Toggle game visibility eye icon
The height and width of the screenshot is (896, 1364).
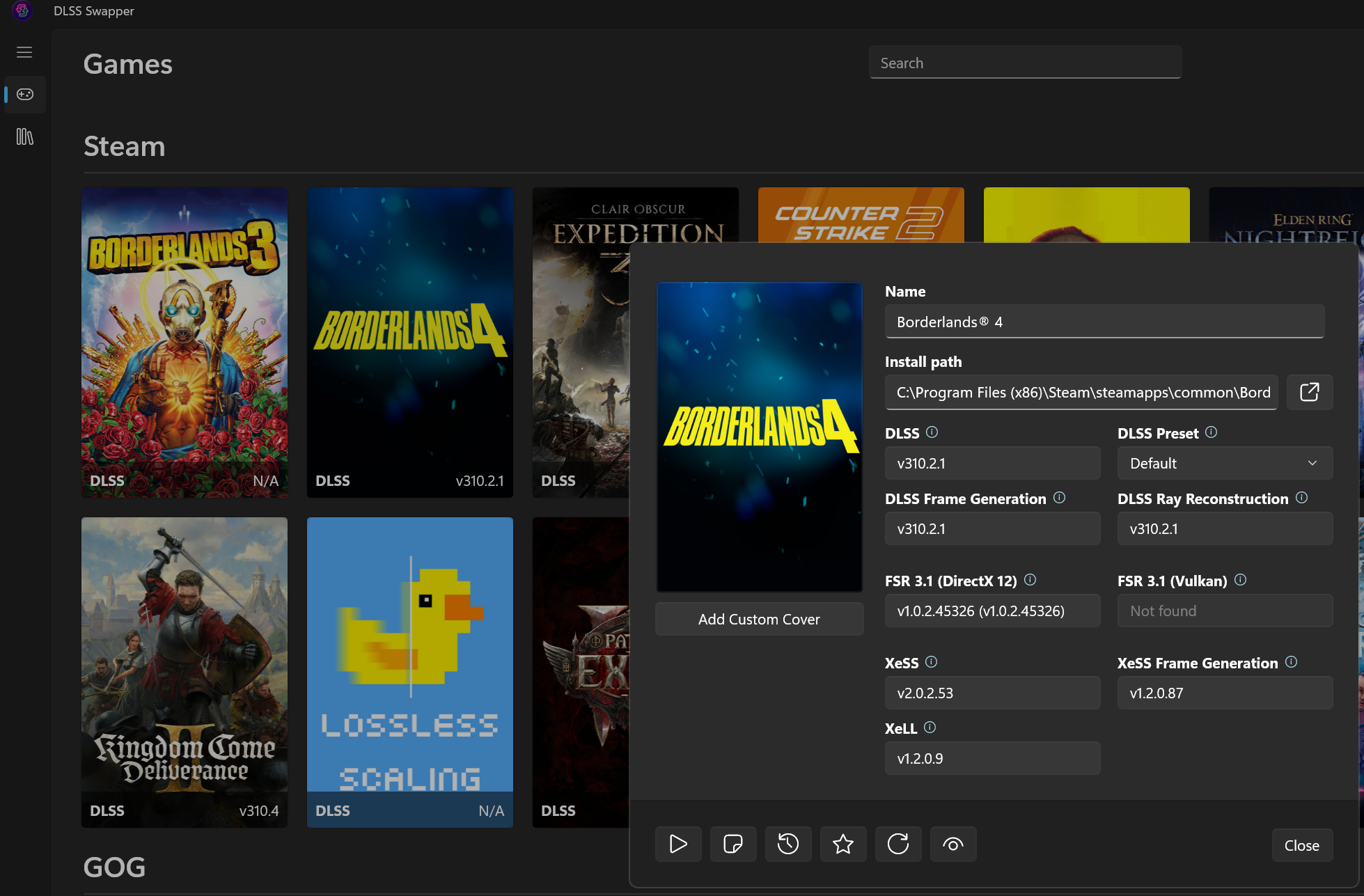(953, 844)
